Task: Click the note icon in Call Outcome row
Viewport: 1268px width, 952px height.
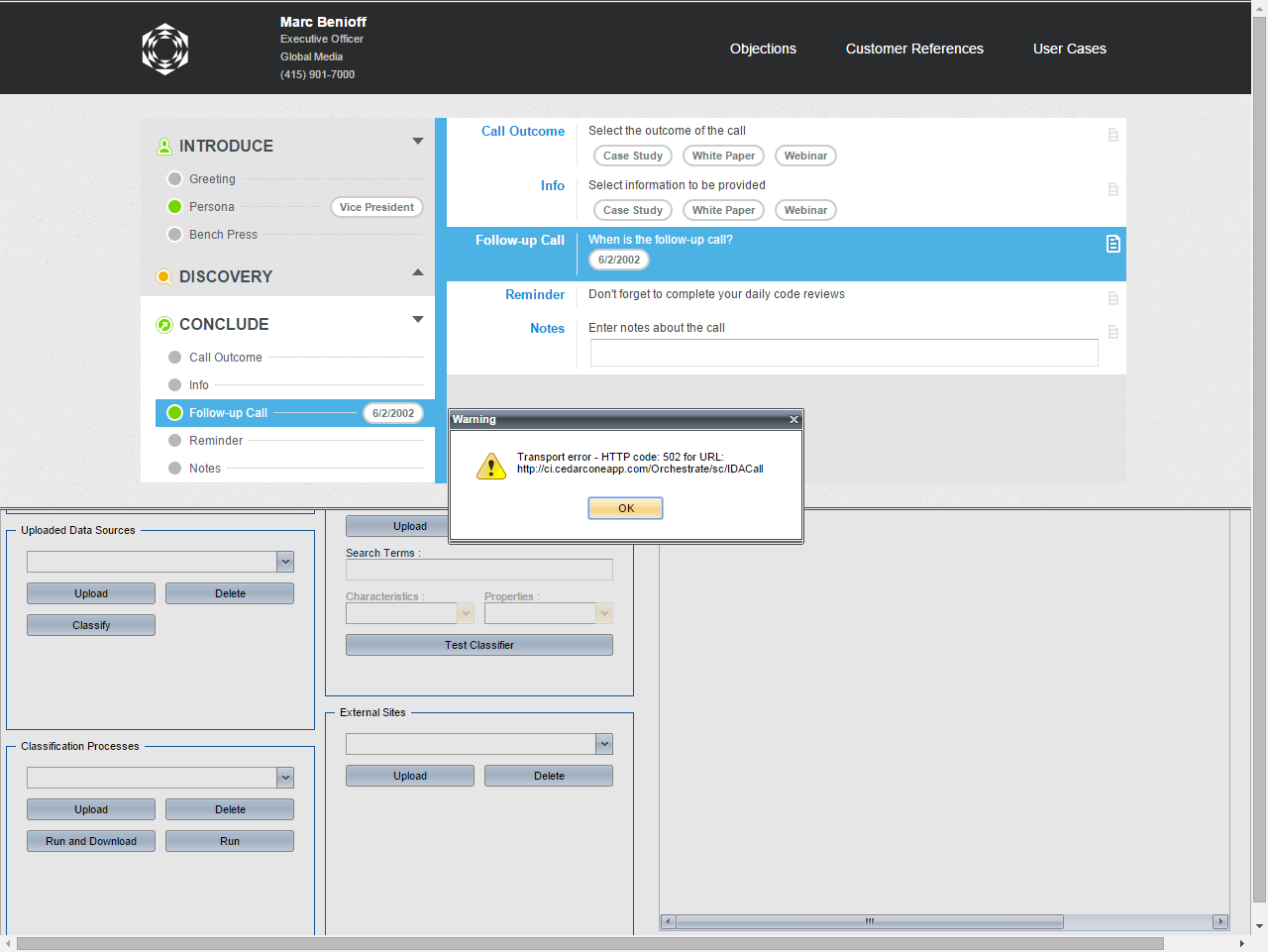Action: [1112, 135]
